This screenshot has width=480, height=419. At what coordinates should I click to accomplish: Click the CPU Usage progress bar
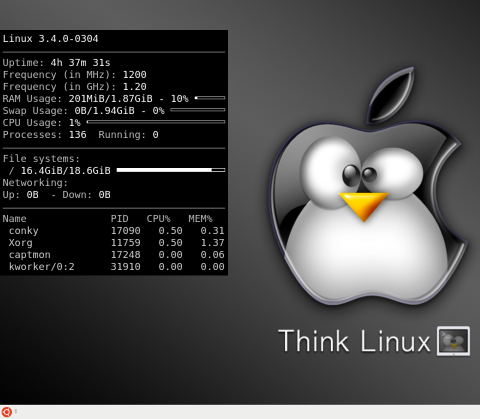pos(156,122)
